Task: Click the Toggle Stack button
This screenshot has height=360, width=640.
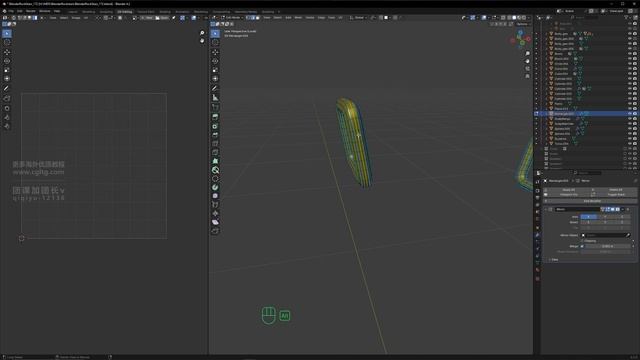Action: pyautogui.click(x=616, y=195)
